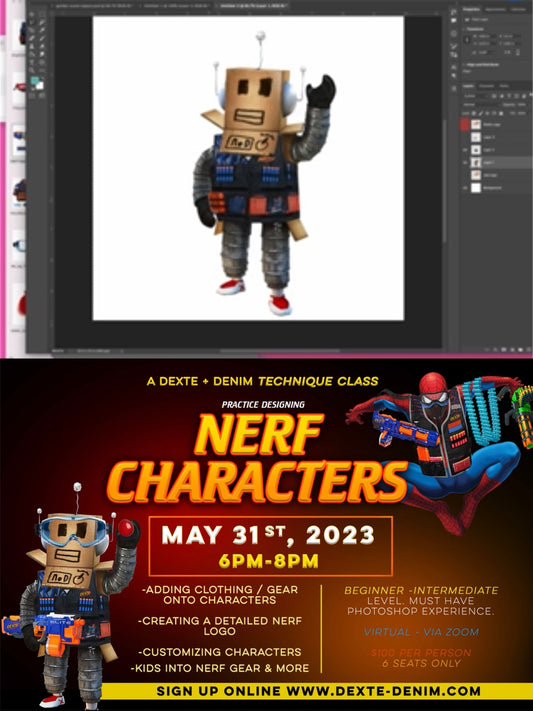Click the Transform width W field
Viewport: 533px width, 711px height.
(x=484, y=36)
